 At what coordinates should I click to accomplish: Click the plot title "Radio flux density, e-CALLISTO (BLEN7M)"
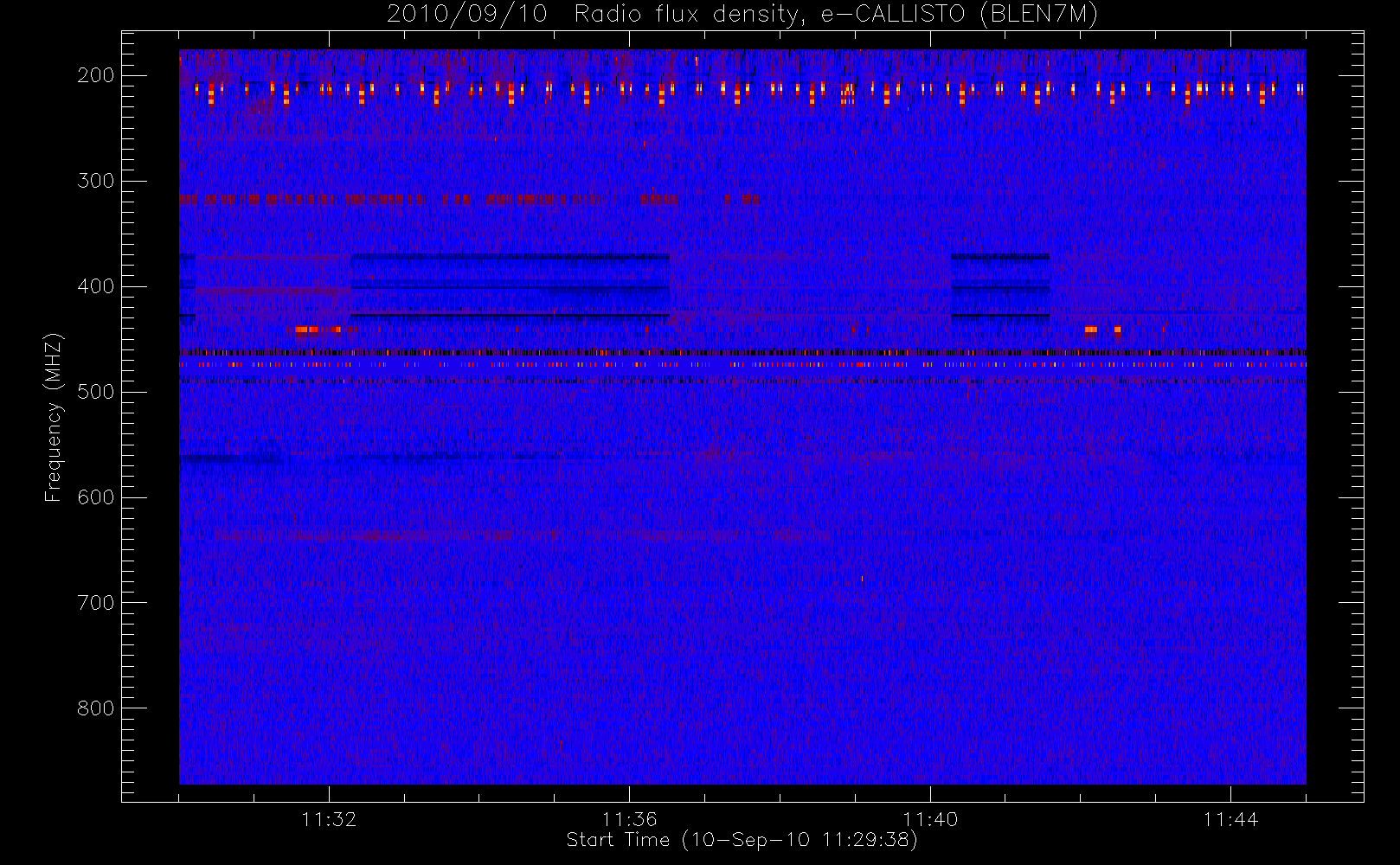pyautogui.click(x=836, y=15)
